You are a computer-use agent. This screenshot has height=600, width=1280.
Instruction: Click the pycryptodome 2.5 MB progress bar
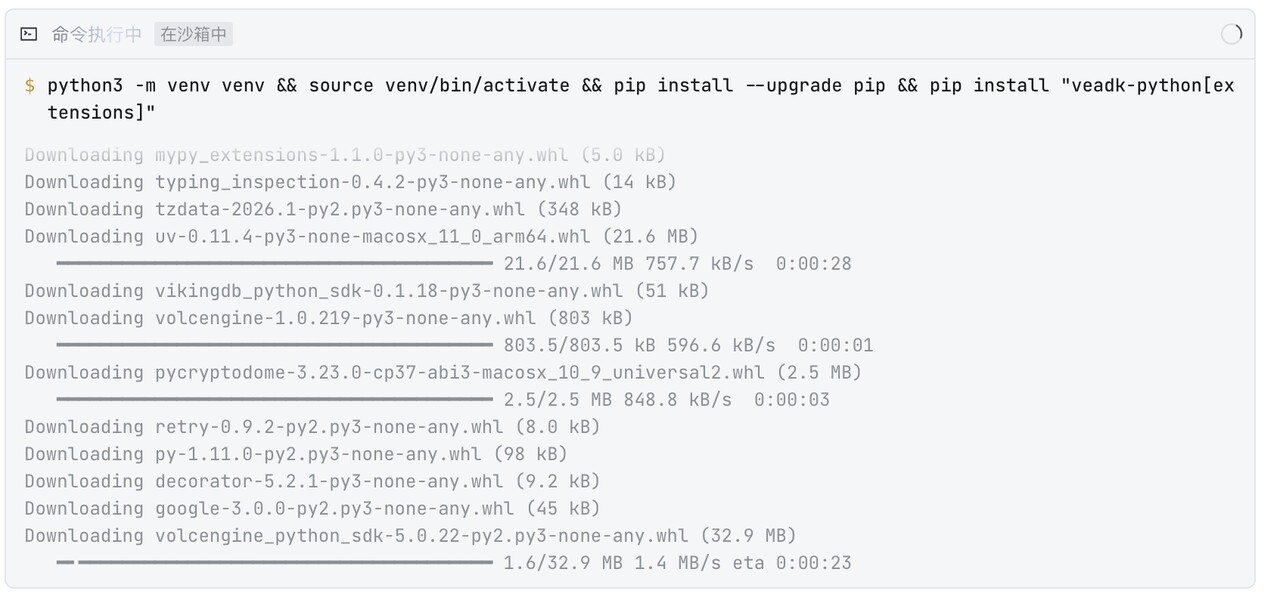click(274, 400)
